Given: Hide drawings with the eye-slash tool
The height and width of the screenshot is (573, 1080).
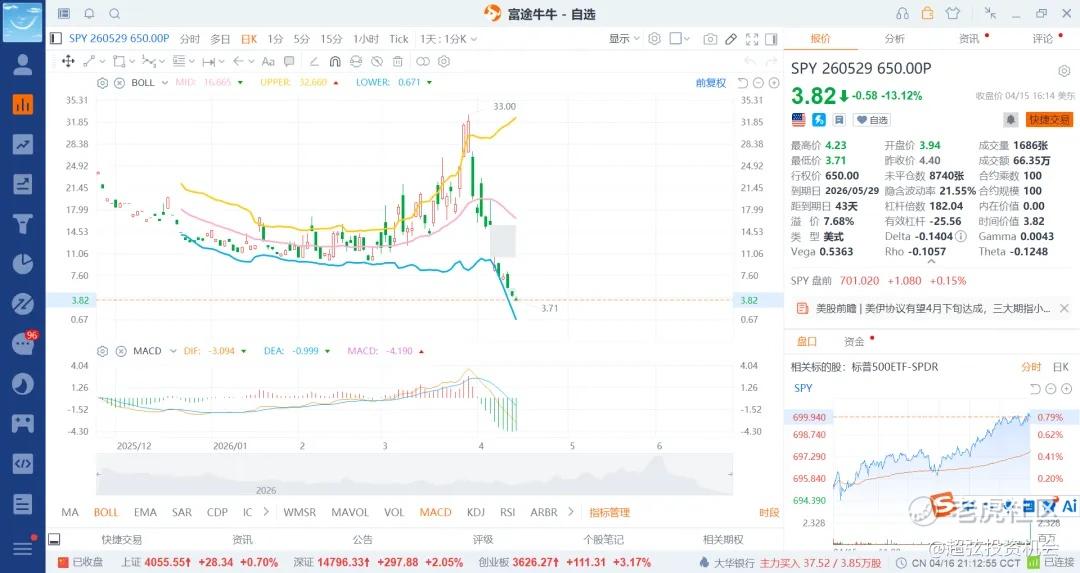Looking at the screenshot, I should [x=377, y=61].
